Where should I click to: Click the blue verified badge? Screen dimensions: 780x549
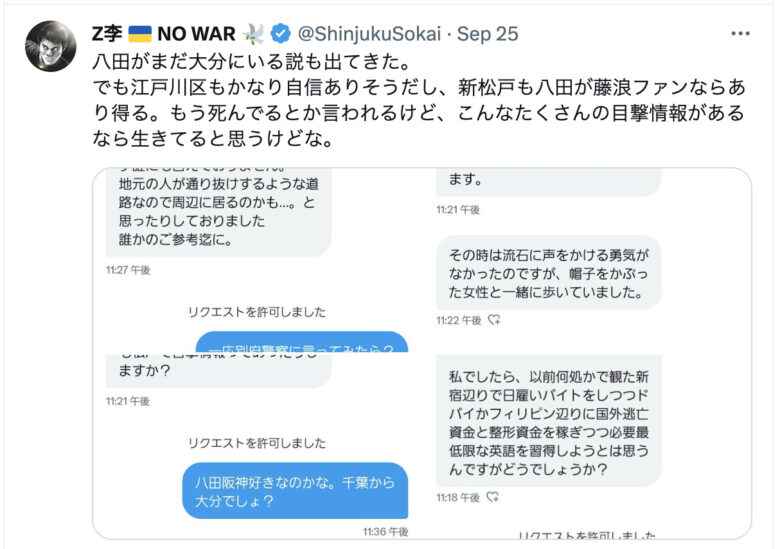pos(281,34)
